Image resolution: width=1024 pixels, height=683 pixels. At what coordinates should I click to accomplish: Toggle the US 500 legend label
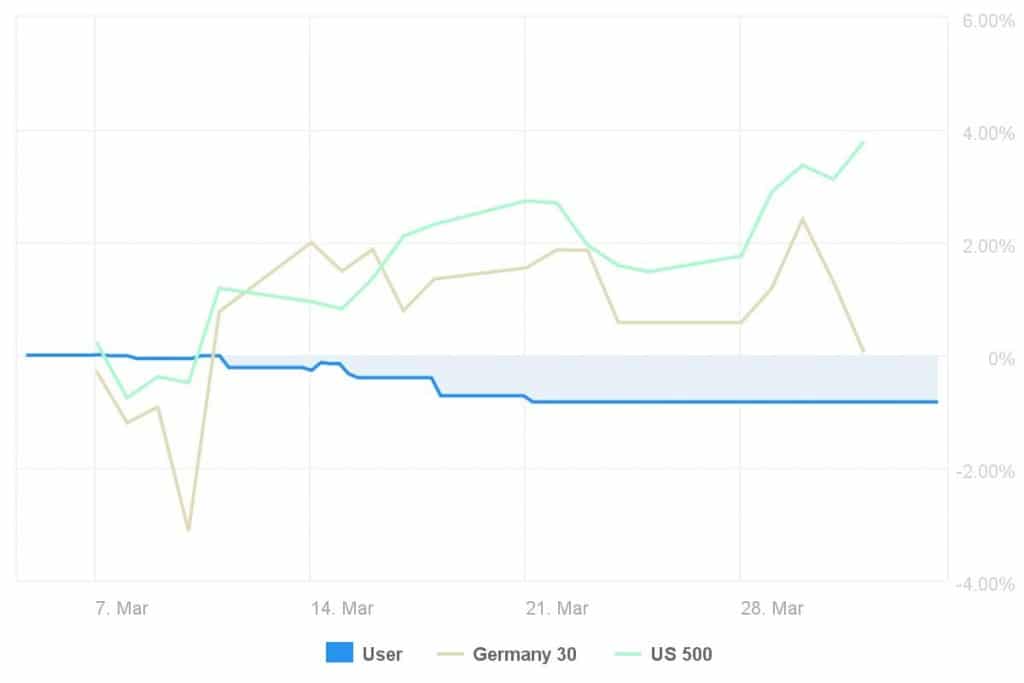click(x=684, y=655)
